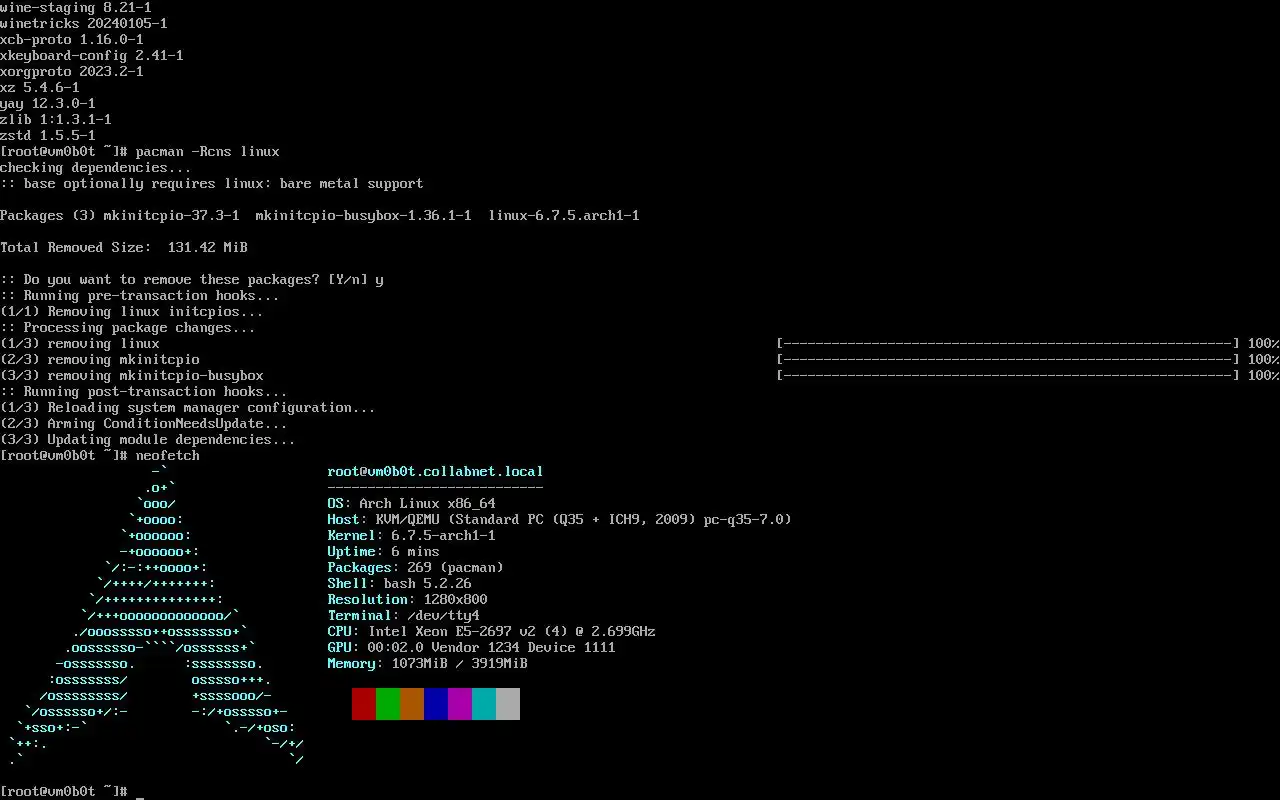Click the 'Uptime: 6 mins' line
Image resolution: width=1280 pixels, height=800 pixels.
[x=384, y=552]
